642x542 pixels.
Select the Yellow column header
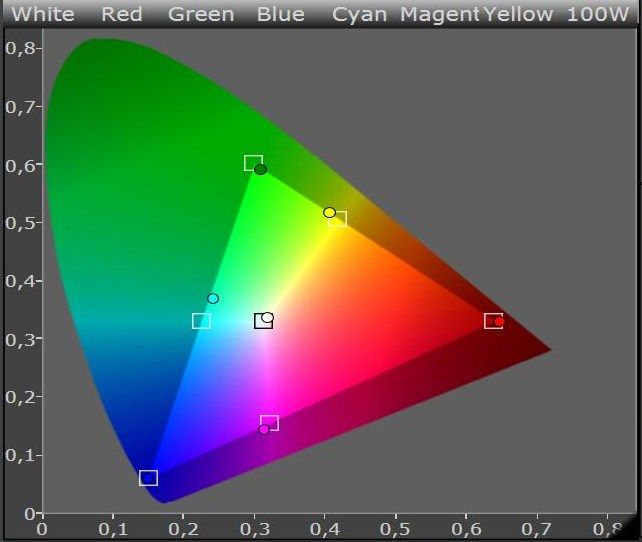[518, 14]
